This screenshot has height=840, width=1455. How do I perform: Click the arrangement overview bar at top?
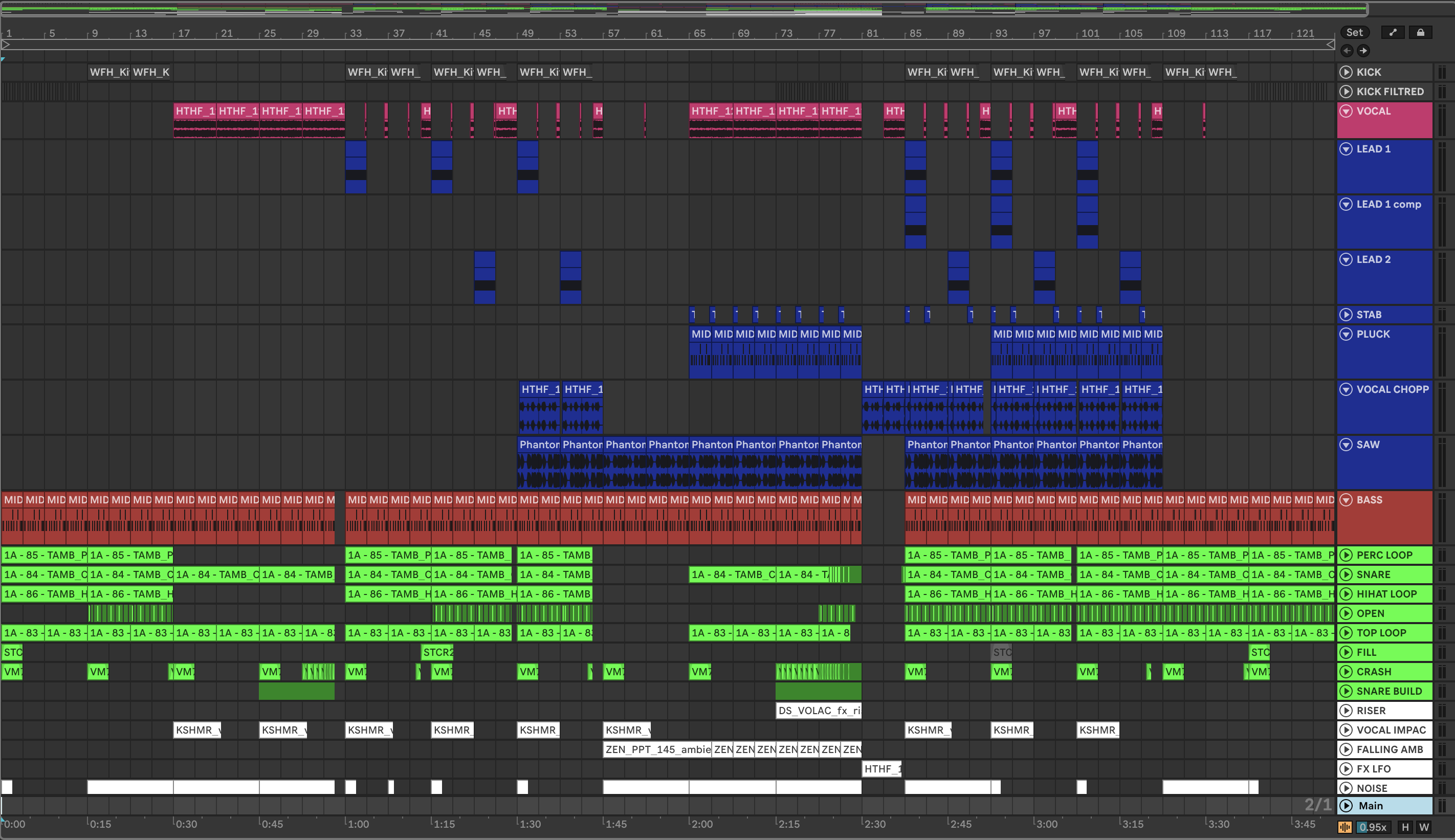[684, 9]
